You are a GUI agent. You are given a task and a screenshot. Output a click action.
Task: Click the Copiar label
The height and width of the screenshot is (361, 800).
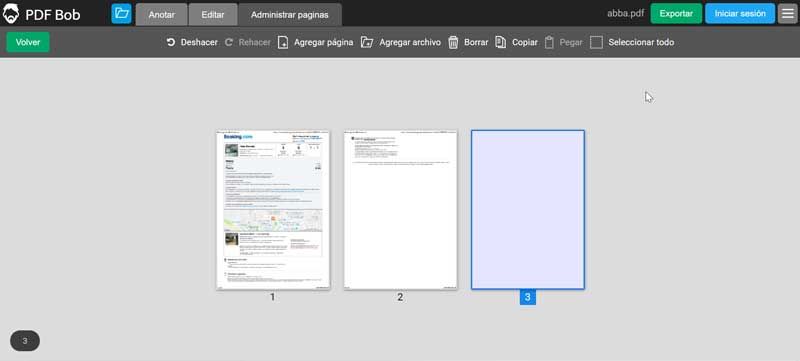525,42
